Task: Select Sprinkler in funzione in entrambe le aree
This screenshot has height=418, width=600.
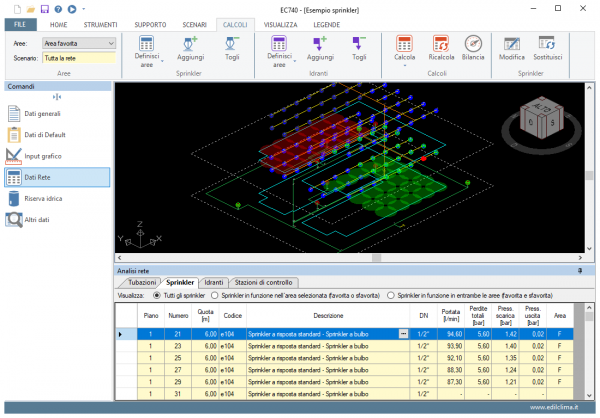Action: (x=391, y=296)
